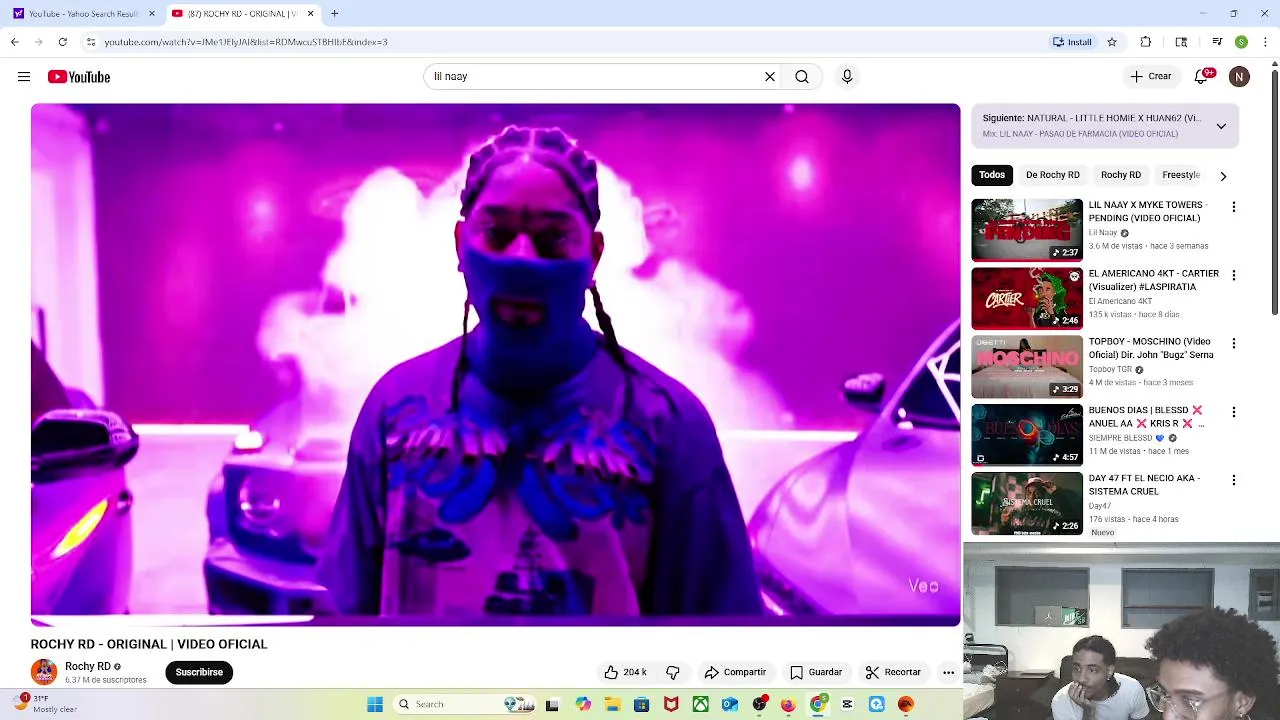Open EL AMERICANO 4KT CARTIER thumbnail
Screen dimensions: 1280x720
click(1027, 298)
